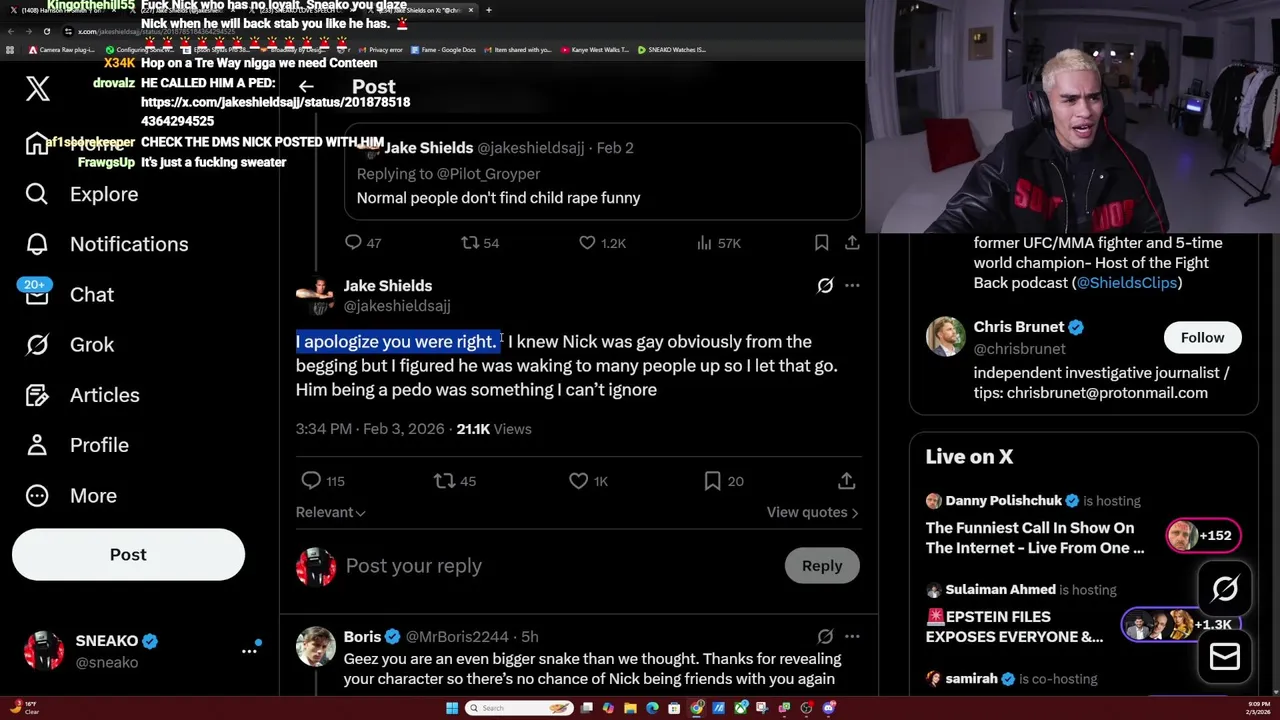Click the share icon on main post
The image size is (1280, 720).
(846, 481)
